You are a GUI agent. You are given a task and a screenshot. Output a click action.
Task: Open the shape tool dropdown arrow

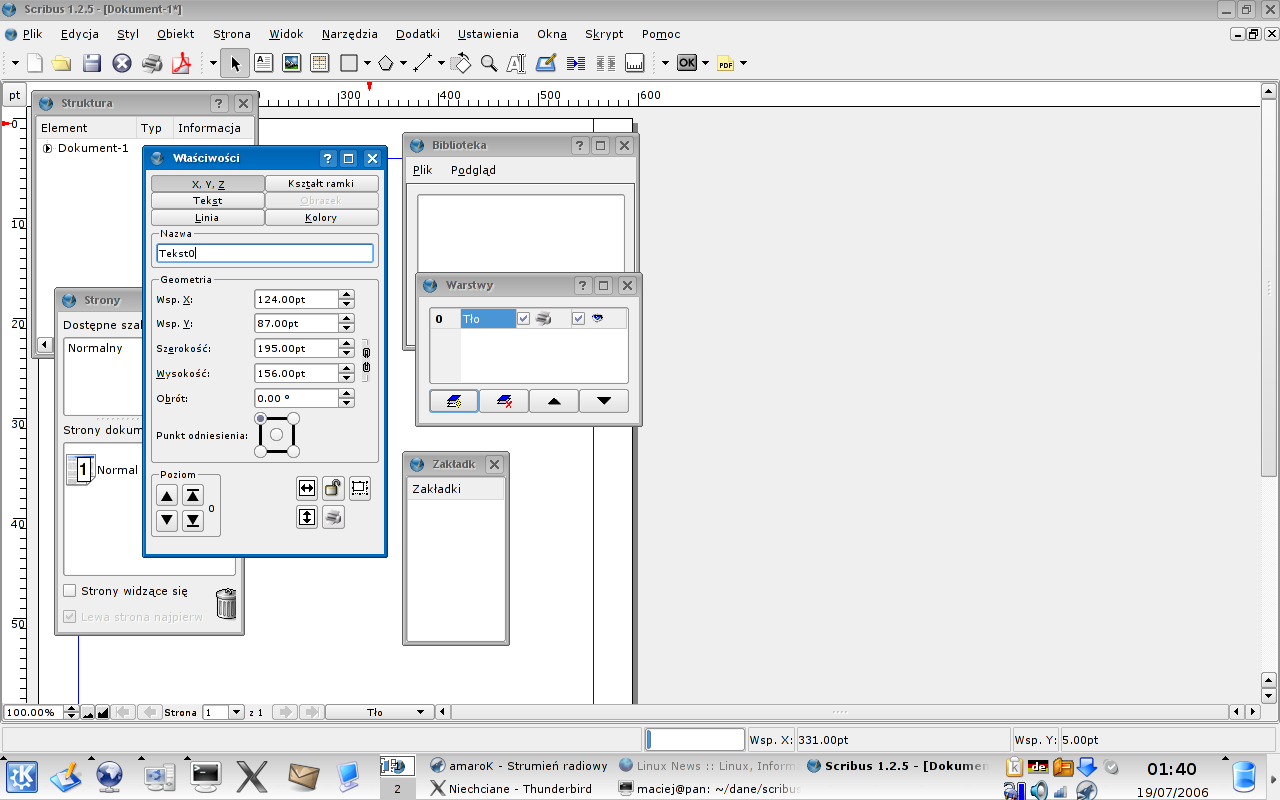[367, 63]
